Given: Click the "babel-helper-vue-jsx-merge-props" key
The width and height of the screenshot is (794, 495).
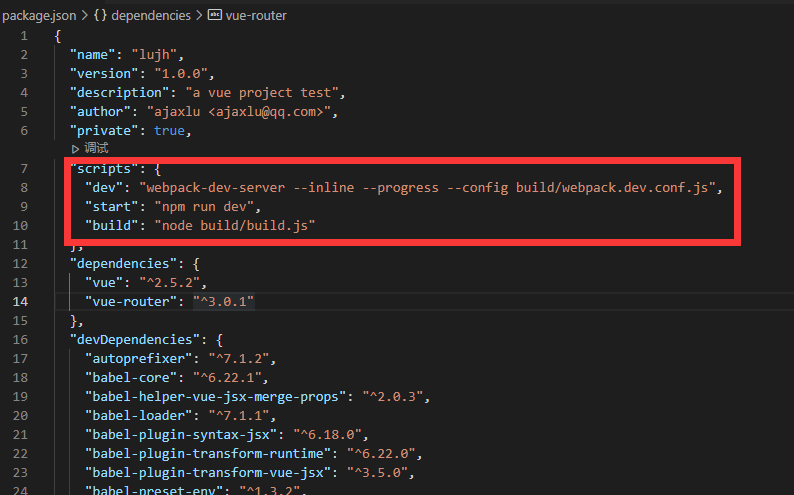Looking at the screenshot, I should point(216,397).
